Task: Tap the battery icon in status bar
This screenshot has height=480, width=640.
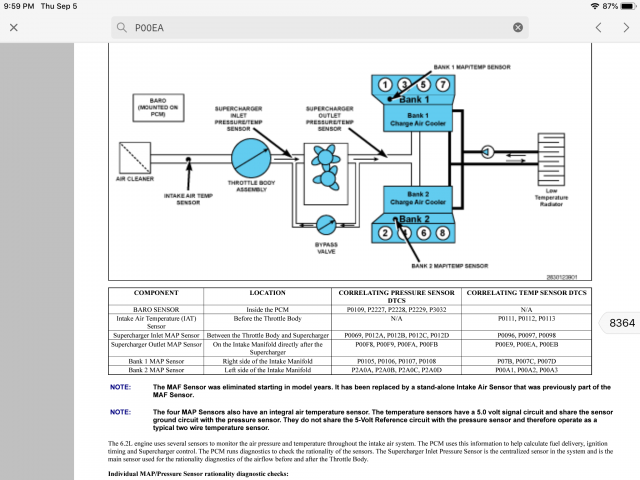Action: coord(625,6)
